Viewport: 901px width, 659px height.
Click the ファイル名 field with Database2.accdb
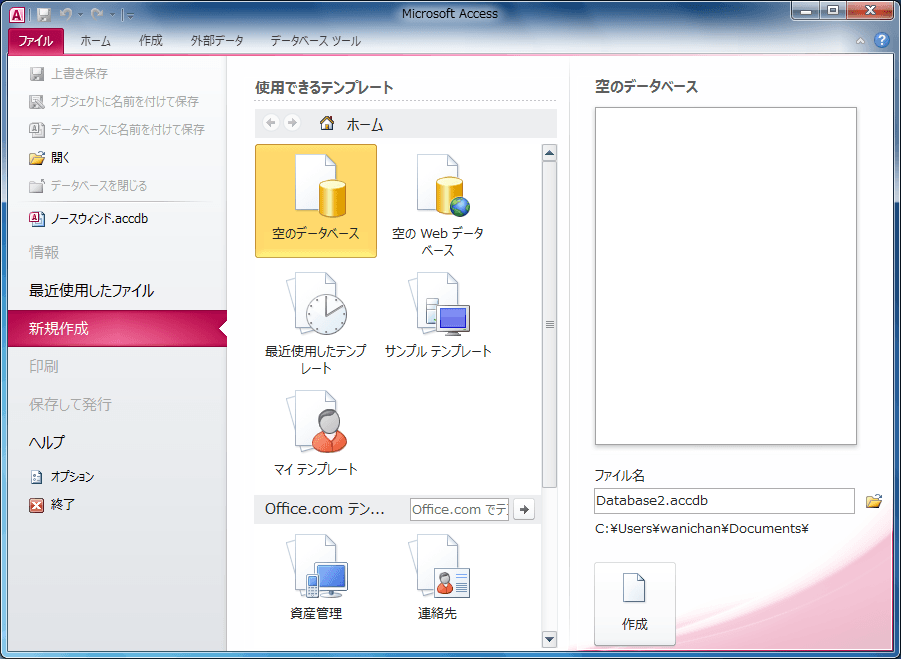[725, 501]
